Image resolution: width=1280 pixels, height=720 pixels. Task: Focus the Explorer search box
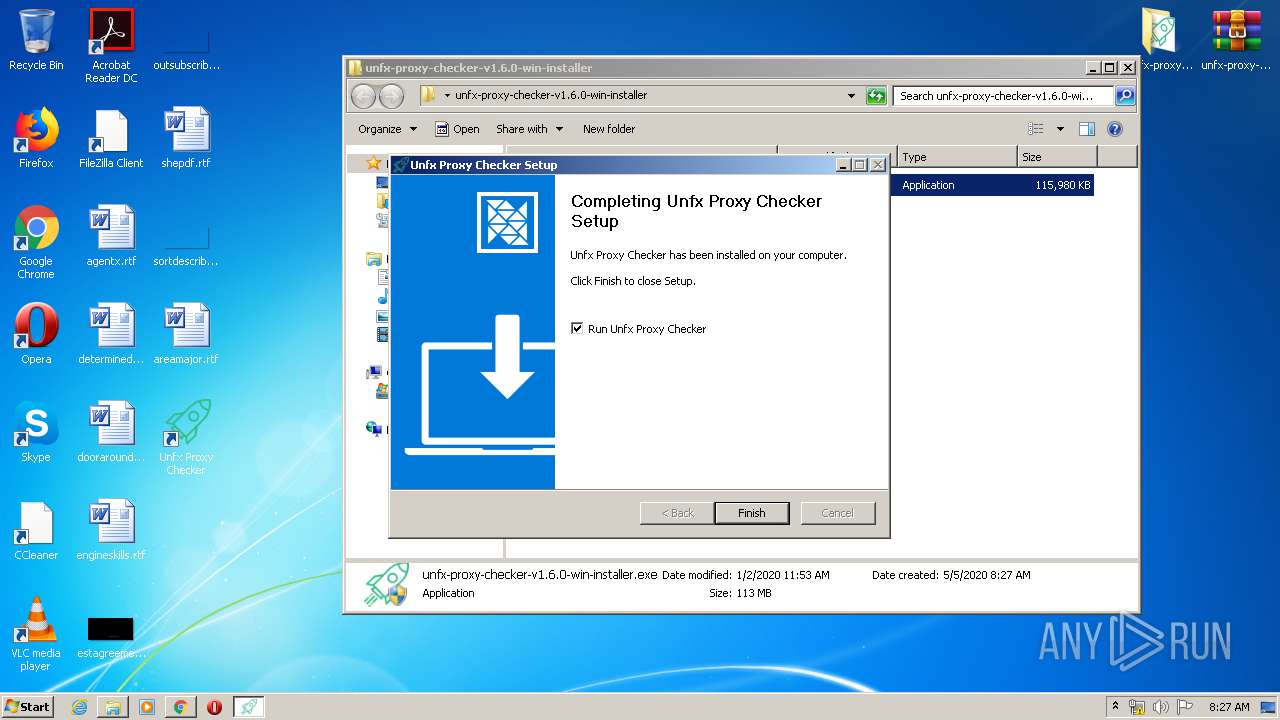pos(1003,96)
